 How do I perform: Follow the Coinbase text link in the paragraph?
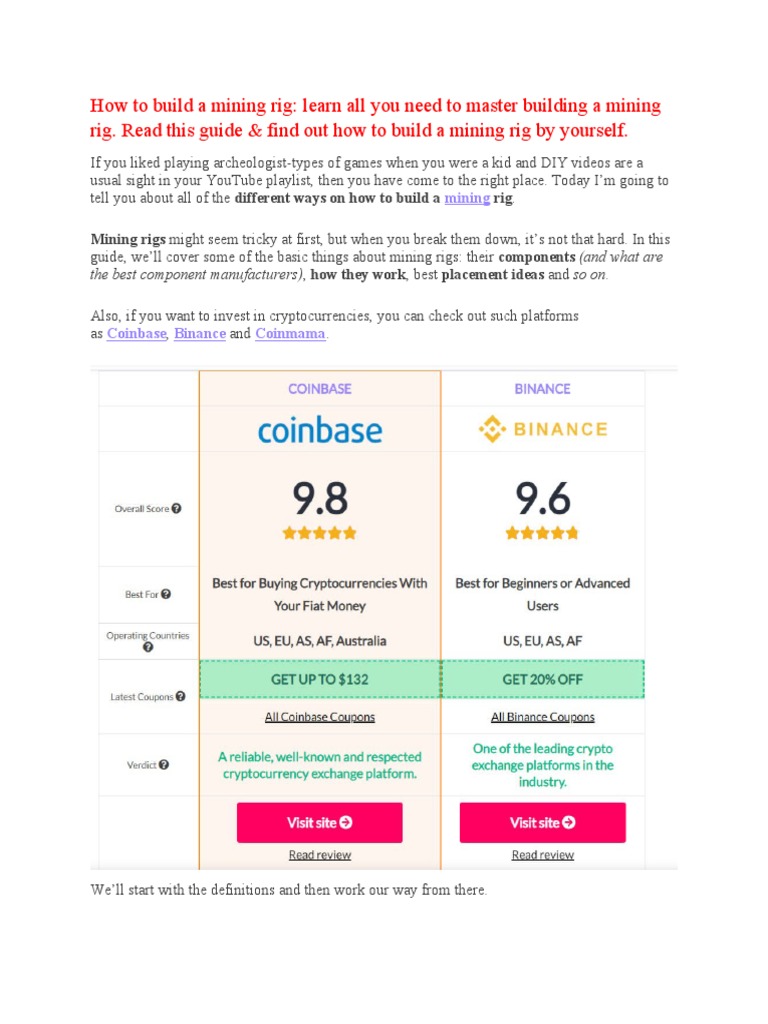click(136, 334)
